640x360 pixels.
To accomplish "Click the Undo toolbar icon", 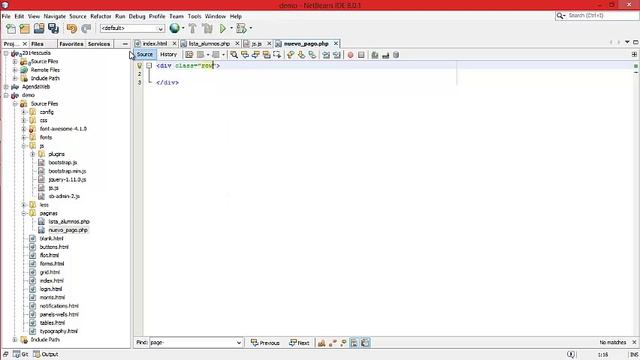I will (72, 28).
